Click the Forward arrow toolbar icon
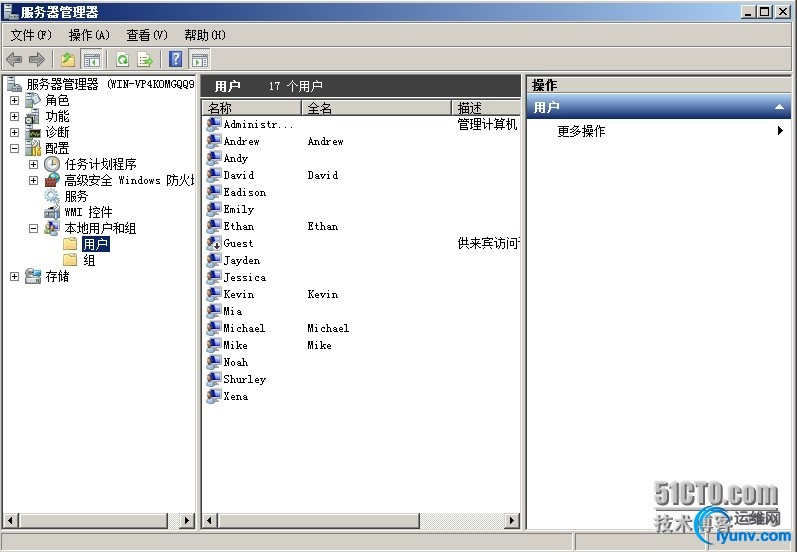This screenshot has width=797, height=552. point(37,59)
